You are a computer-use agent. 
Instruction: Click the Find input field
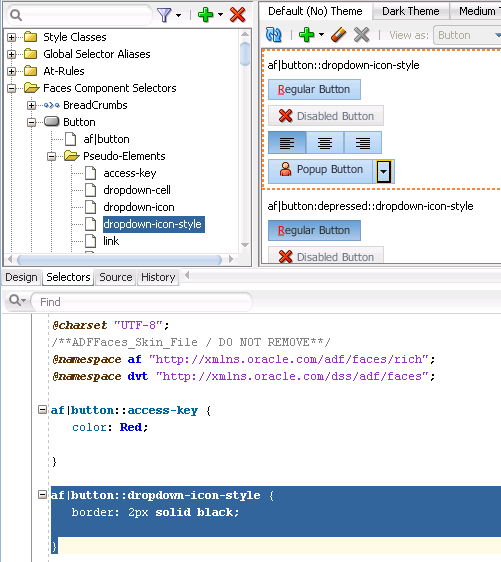[x=142, y=302]
